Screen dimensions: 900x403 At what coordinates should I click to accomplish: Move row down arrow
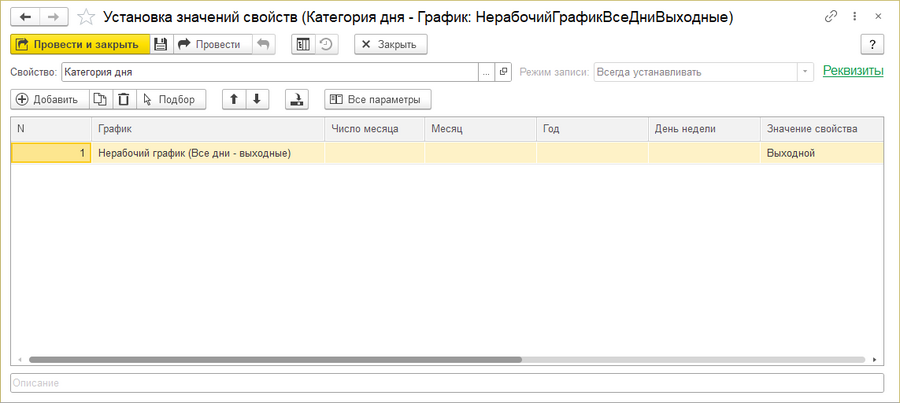[257, 99]
